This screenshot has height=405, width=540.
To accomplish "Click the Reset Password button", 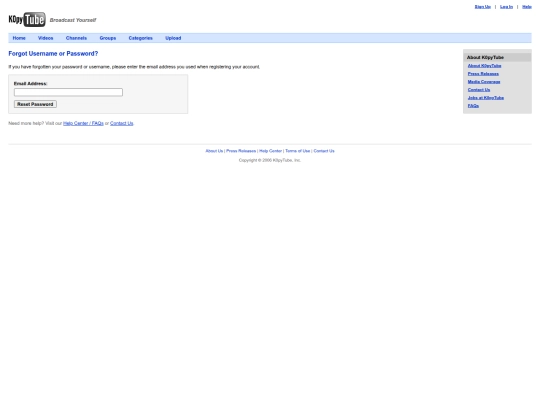I will (x=35, y=104).
